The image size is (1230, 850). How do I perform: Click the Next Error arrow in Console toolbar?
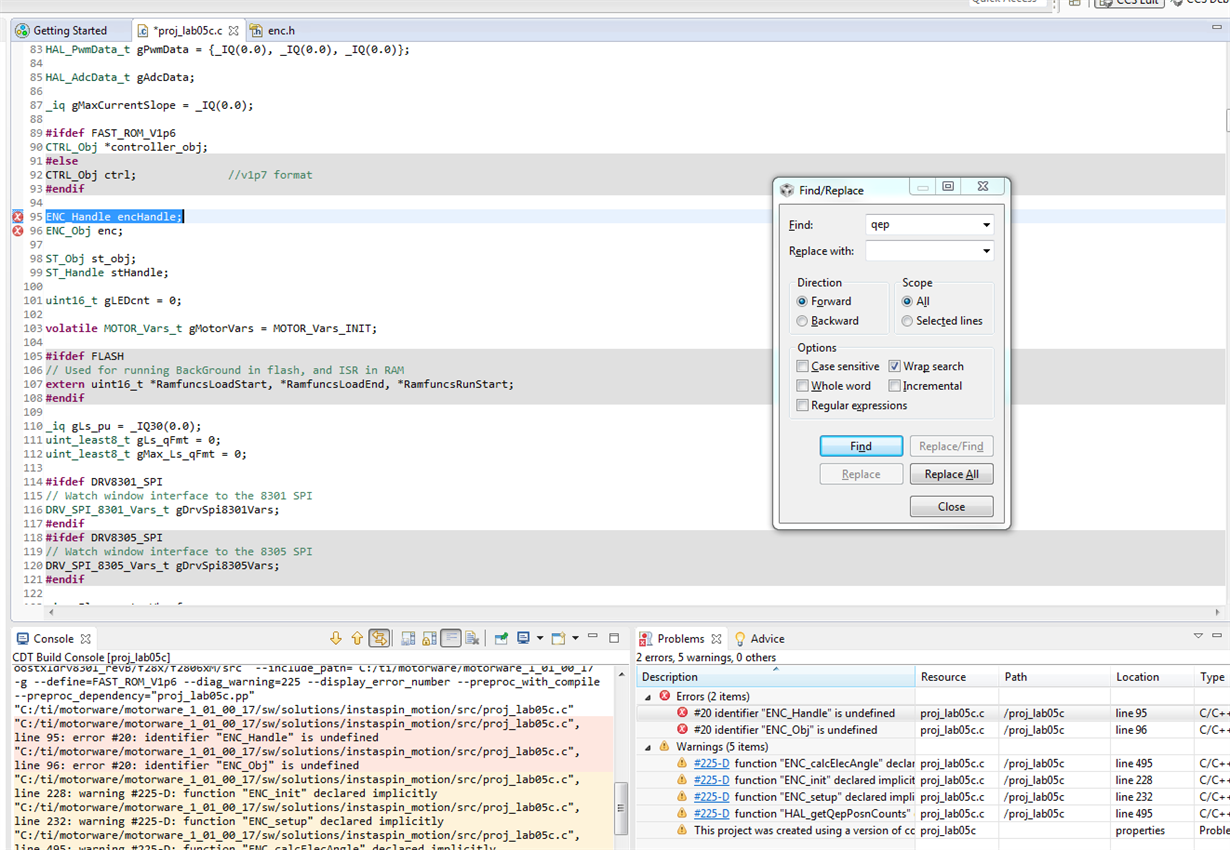(x=336, y=638)
